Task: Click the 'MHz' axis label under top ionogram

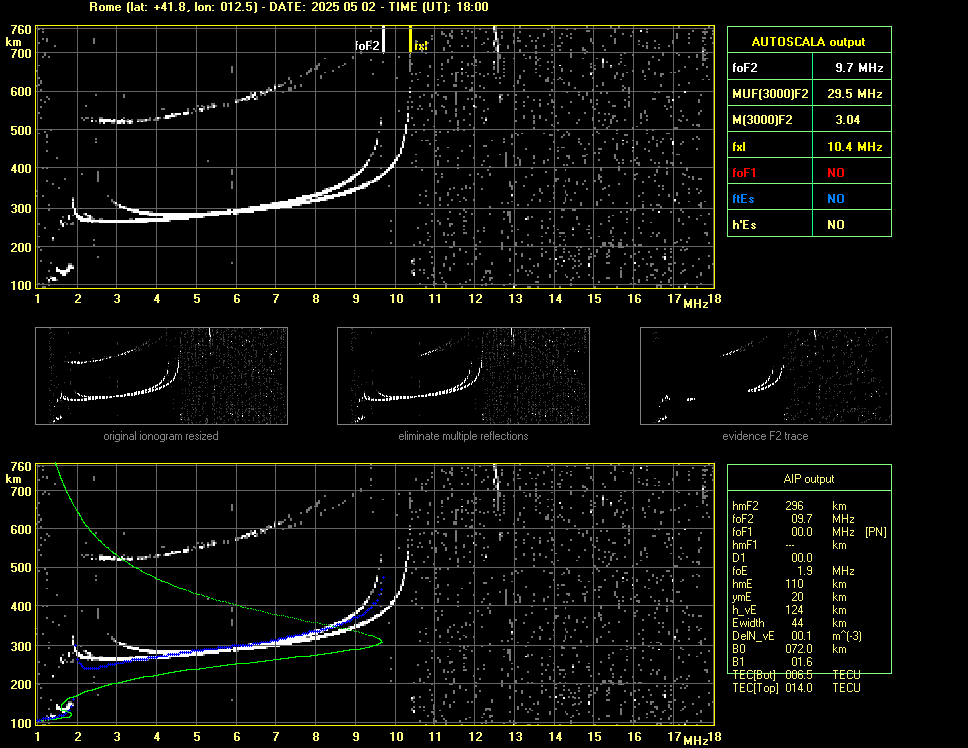Action: [696, 304]
